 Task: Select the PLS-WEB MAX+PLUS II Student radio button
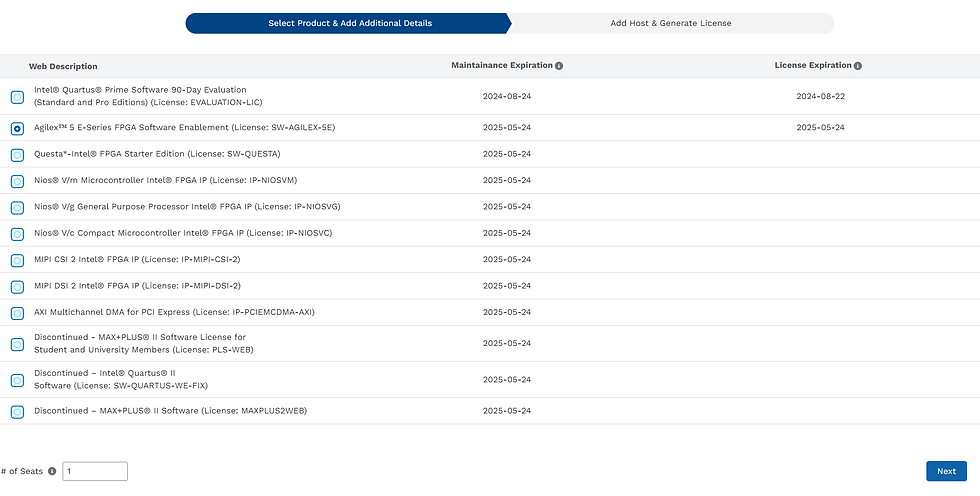point(18,344)
